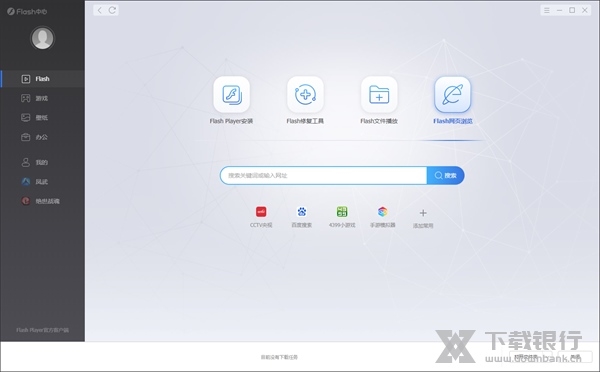This screenshot has width=600, height=372.
Task: Open the Flash section in the sidebar
Action: coord(42,79)
